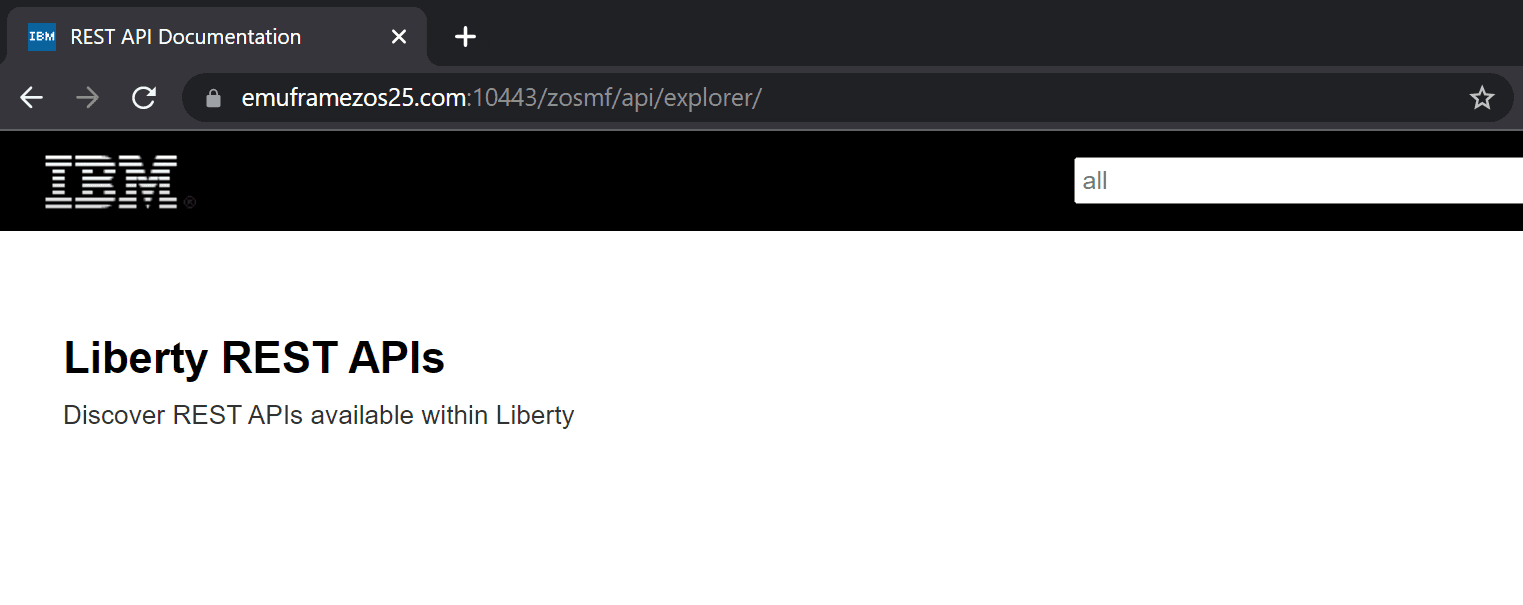
Task: Go forward to the next page
Action: tap(87, 97)
